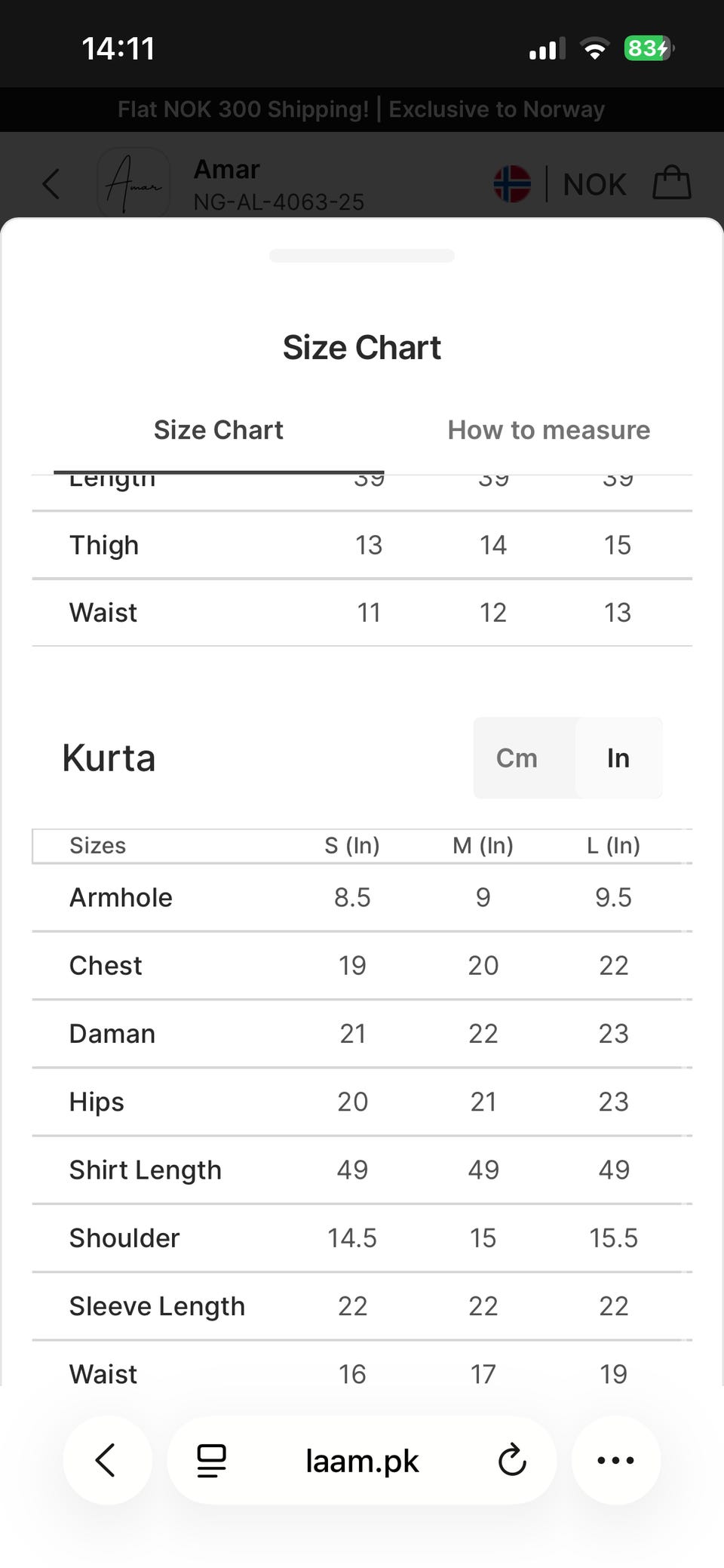Tap the laam.pk address field

(362, 1461)
